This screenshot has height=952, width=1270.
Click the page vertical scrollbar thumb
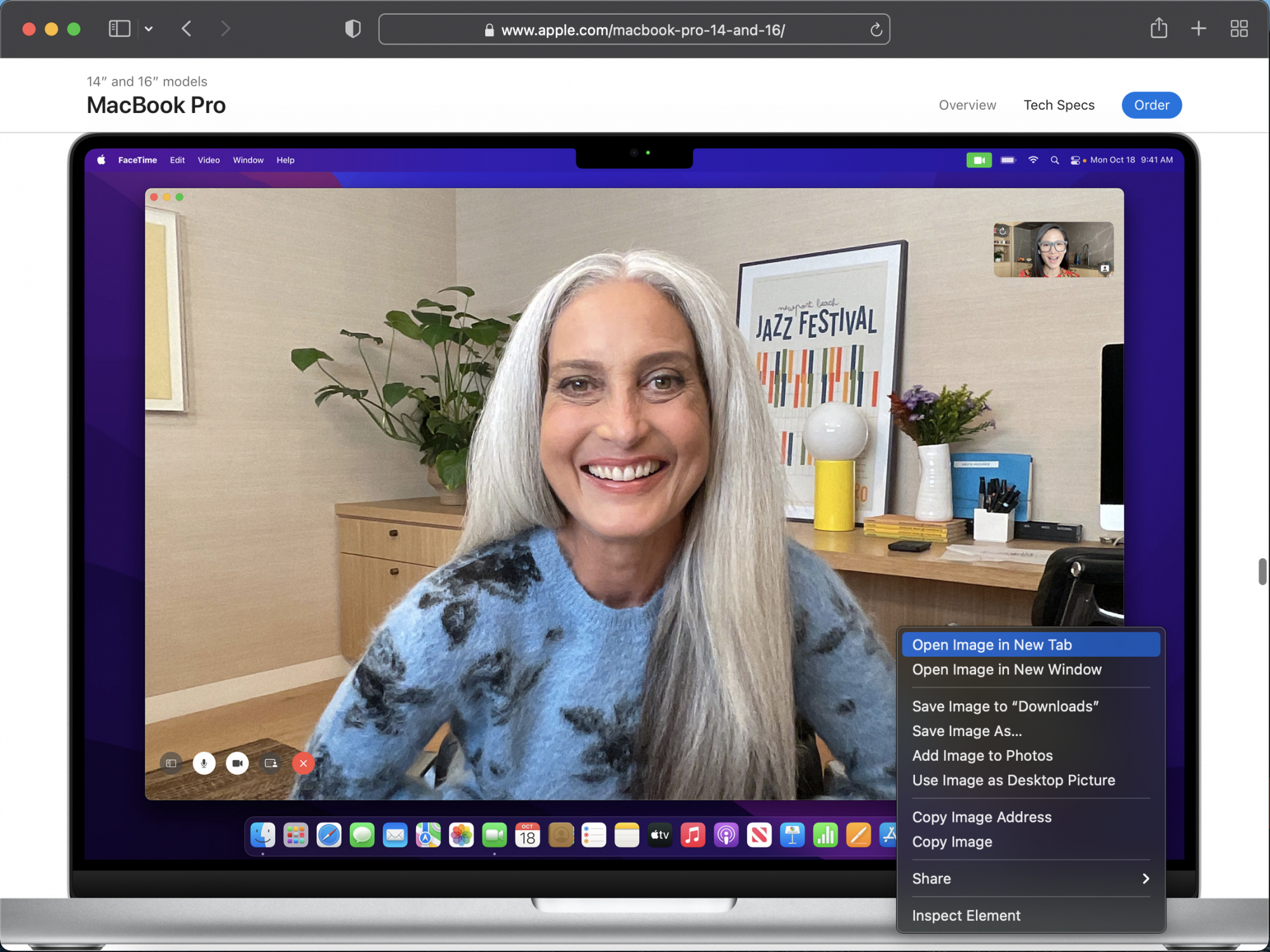[1262, 572]
